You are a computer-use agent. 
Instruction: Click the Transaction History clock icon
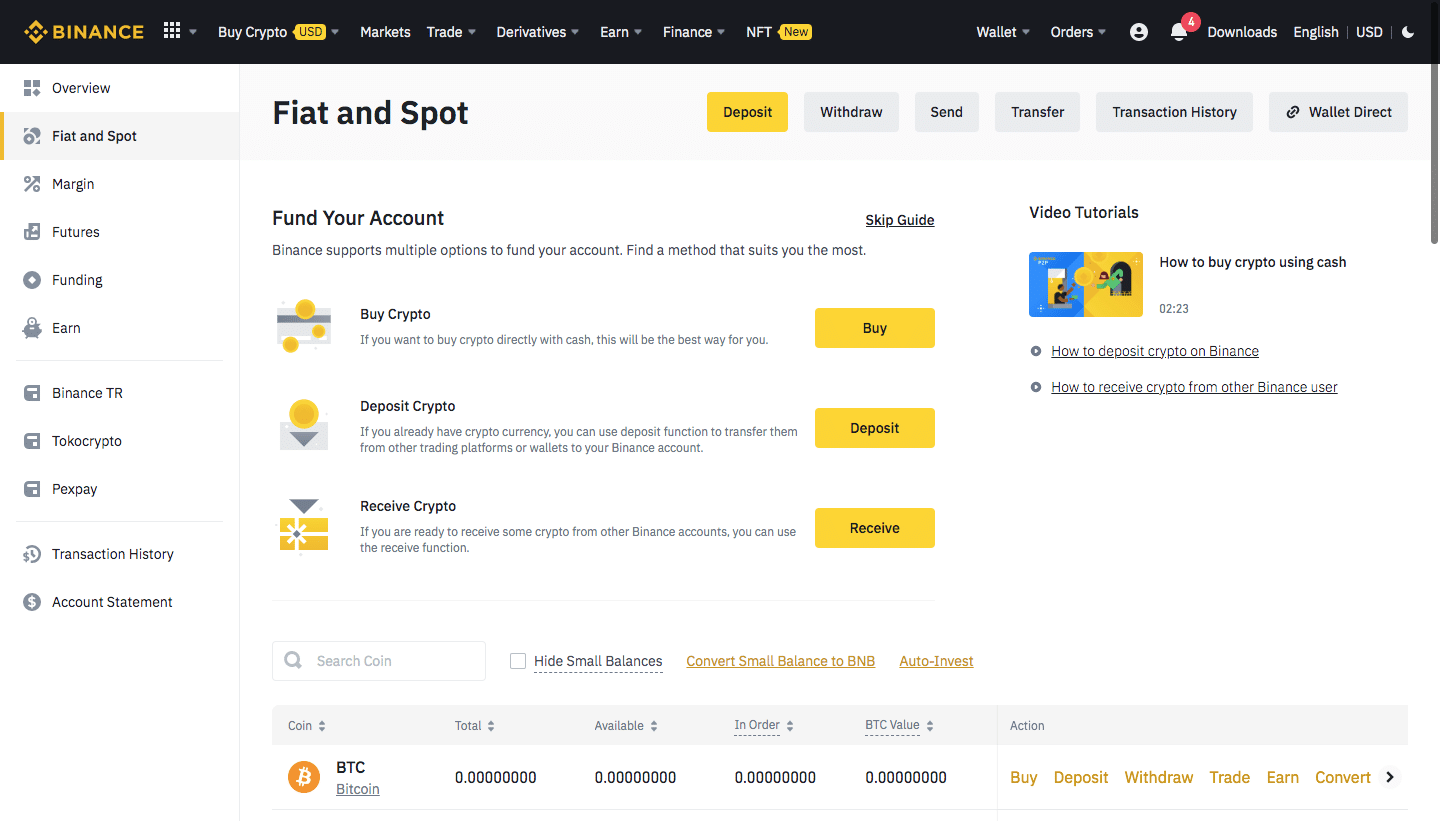(x=32, y=554)
